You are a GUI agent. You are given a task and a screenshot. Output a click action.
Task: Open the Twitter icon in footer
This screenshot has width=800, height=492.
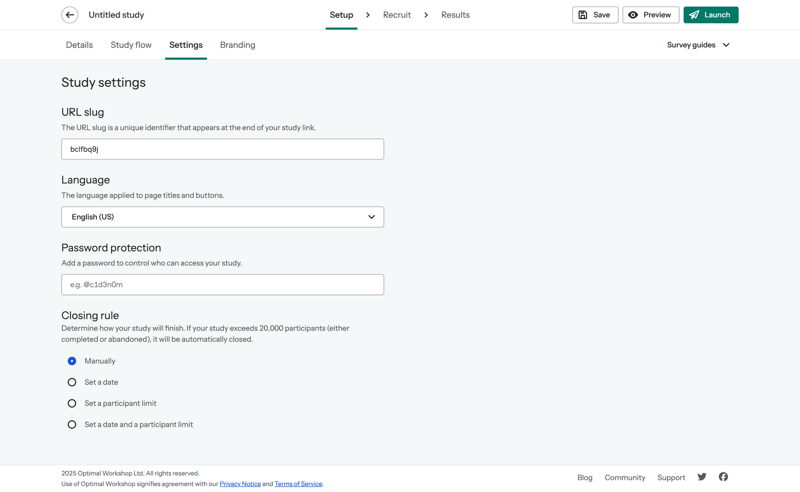click(x=702, y=477)
